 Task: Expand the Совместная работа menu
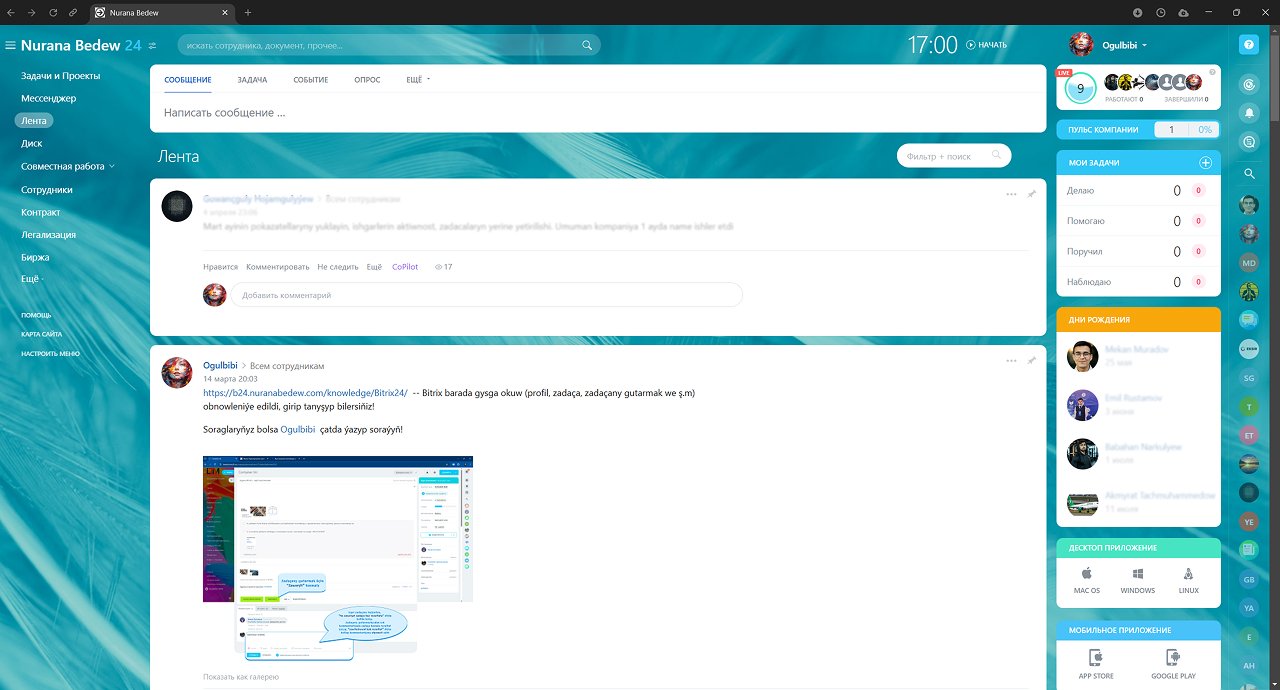pyautogui.click(x=67, y=166)
